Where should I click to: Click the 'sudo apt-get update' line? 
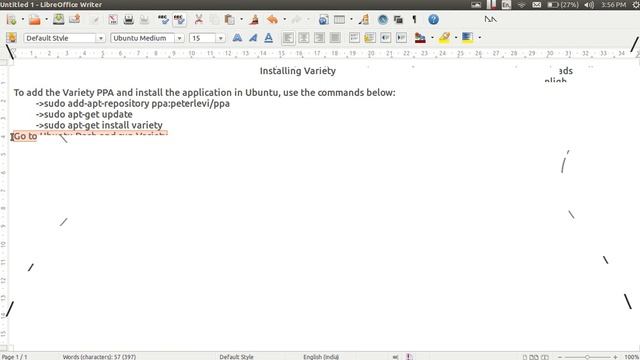point(84,114)
